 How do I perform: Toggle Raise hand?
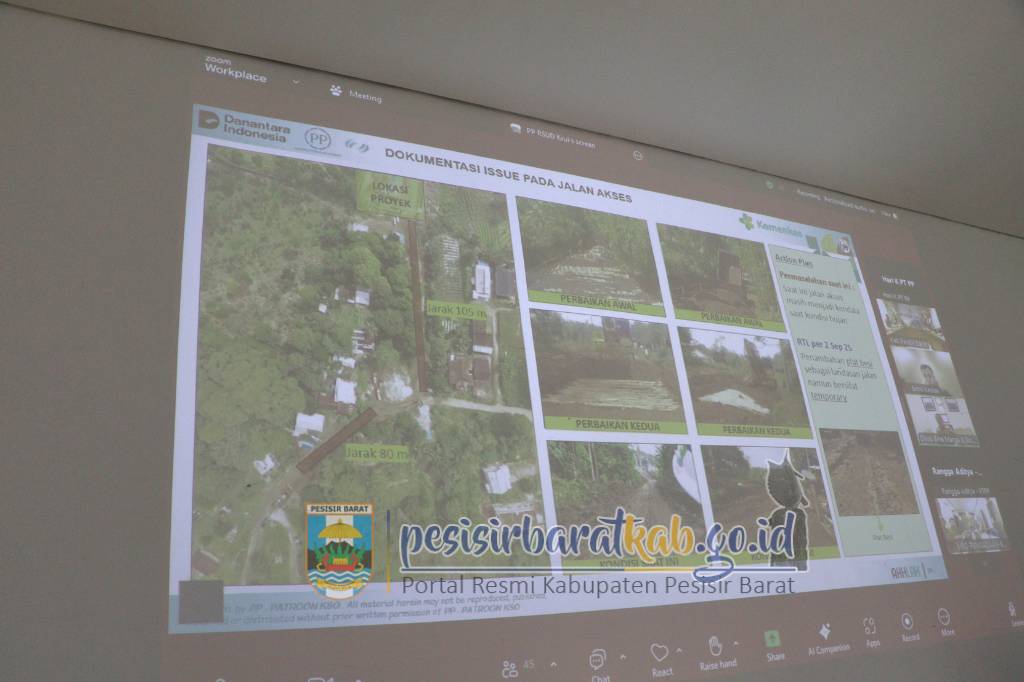click(715, 646)
